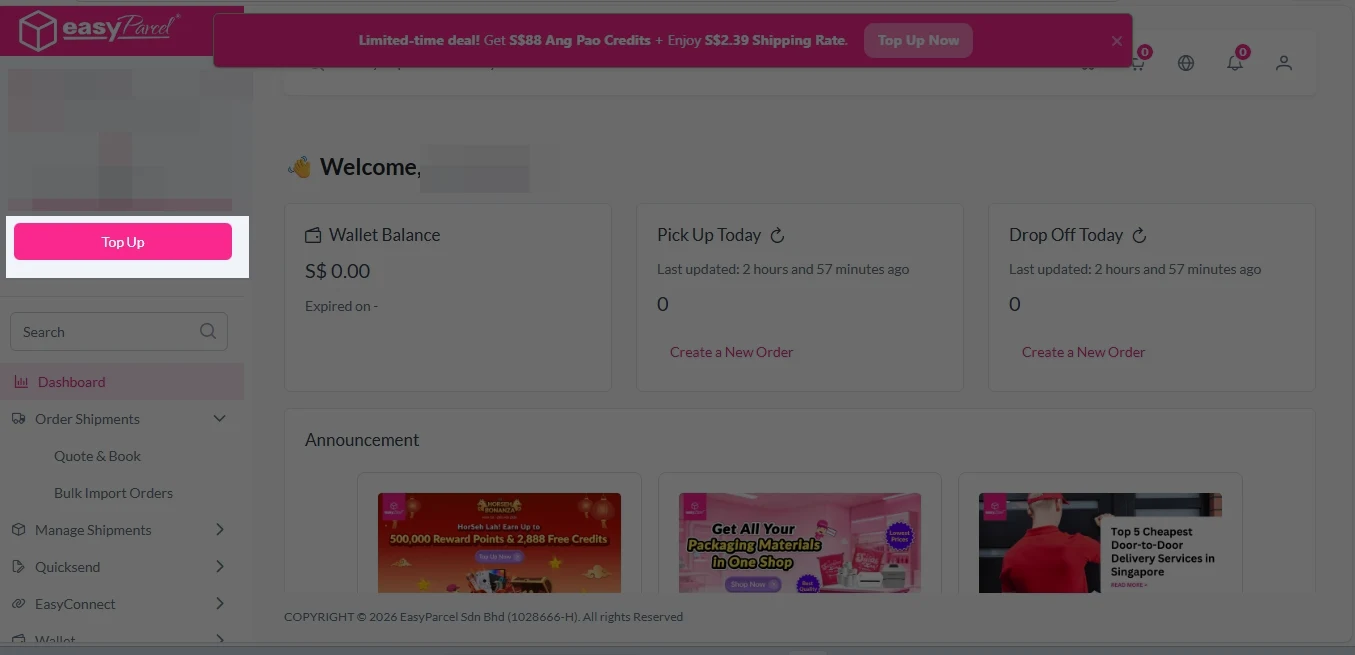Expand the EasyConnect menu
The image size is (1355, 655).
point(220,604)
